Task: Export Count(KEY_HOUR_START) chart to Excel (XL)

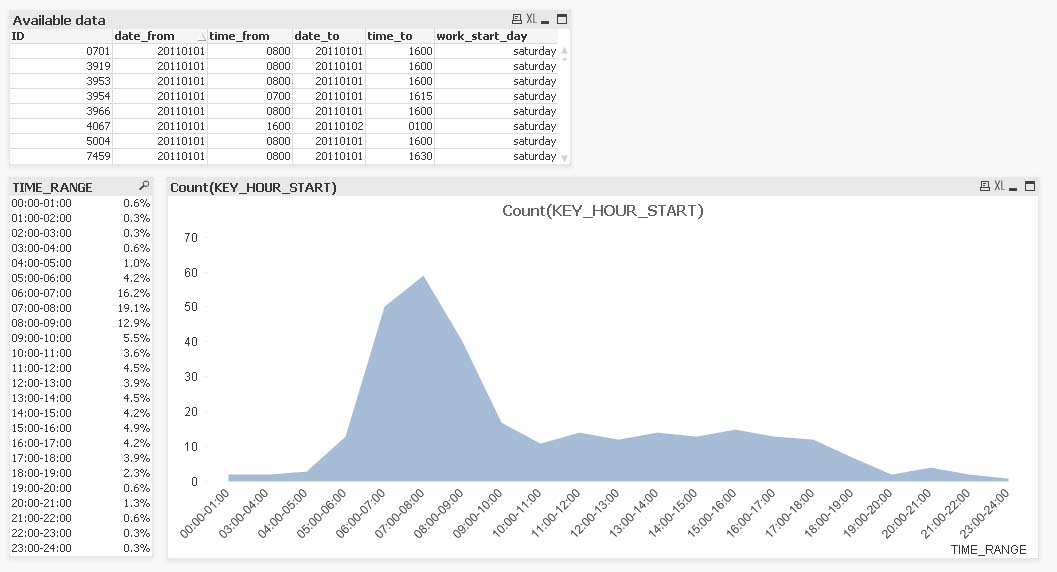Action: (1000, 186)
